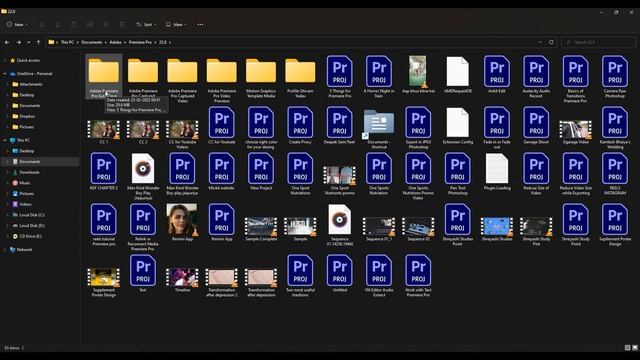Open the 'Camera Raw Photoshop' project
The width and height of the screenshot is (640, 360).
pyautogui.click(x=615, y=77)
